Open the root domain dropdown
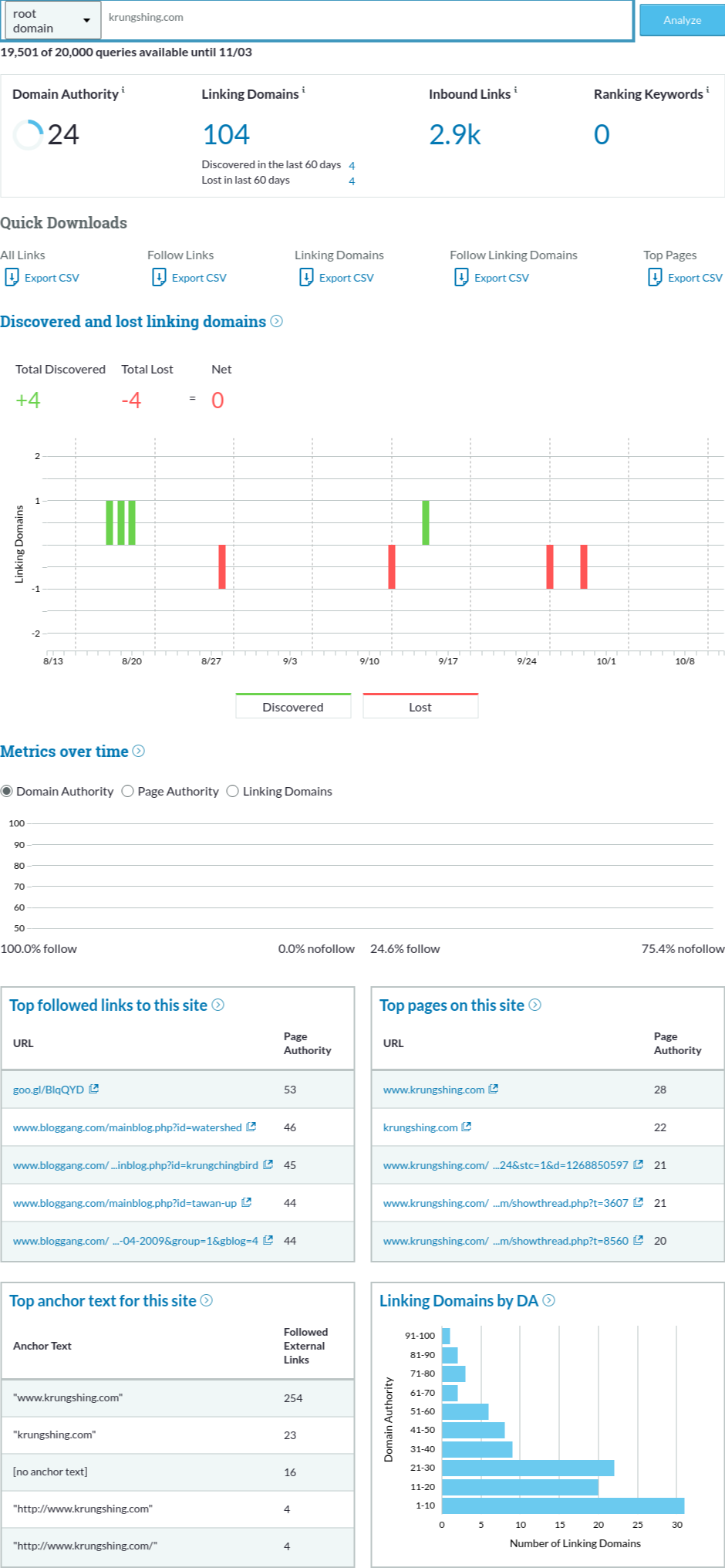This screenshot has width=725, height=1568. (52, 21)
